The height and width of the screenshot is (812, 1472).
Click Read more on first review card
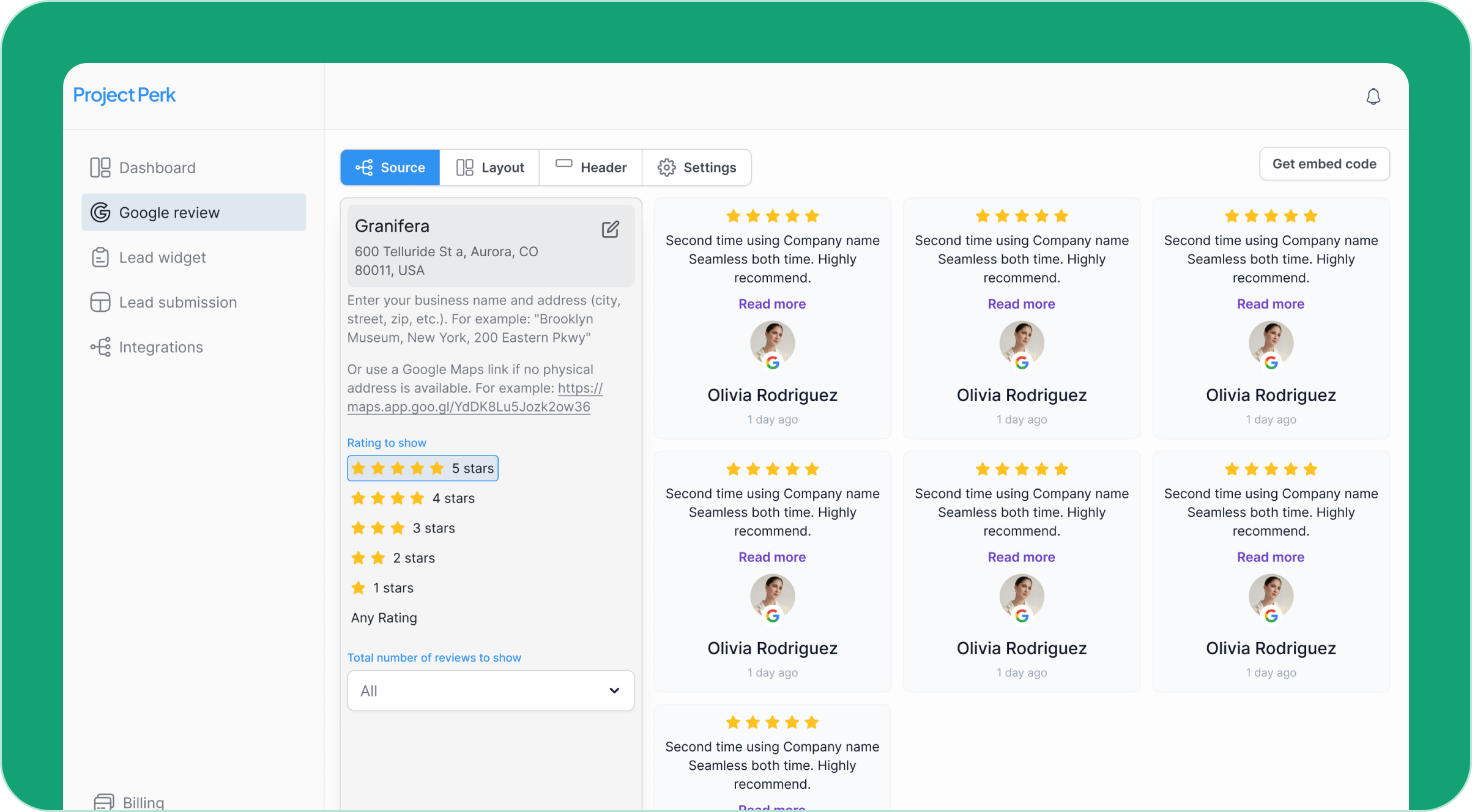coord(771,304)
